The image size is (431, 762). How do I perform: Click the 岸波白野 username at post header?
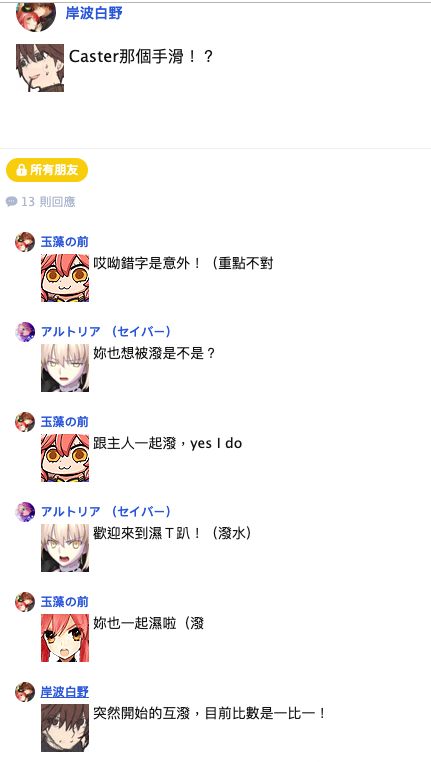point(94,13)
